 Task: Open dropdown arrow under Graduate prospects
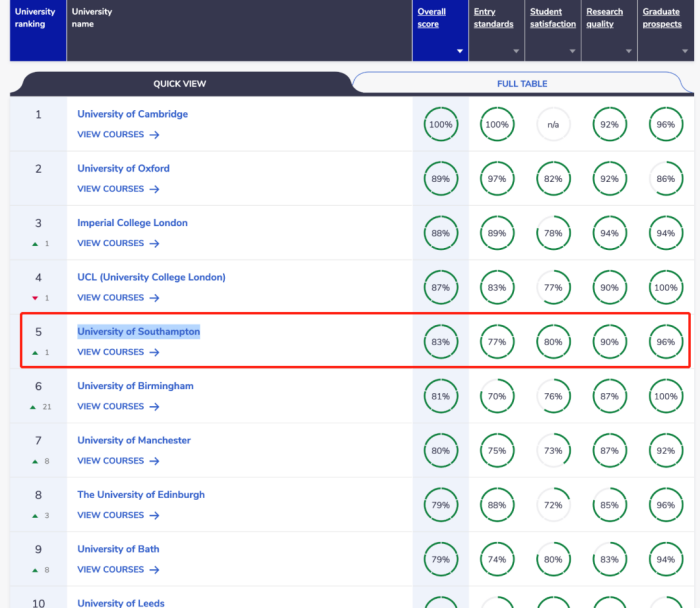click(x=685, y=51)
